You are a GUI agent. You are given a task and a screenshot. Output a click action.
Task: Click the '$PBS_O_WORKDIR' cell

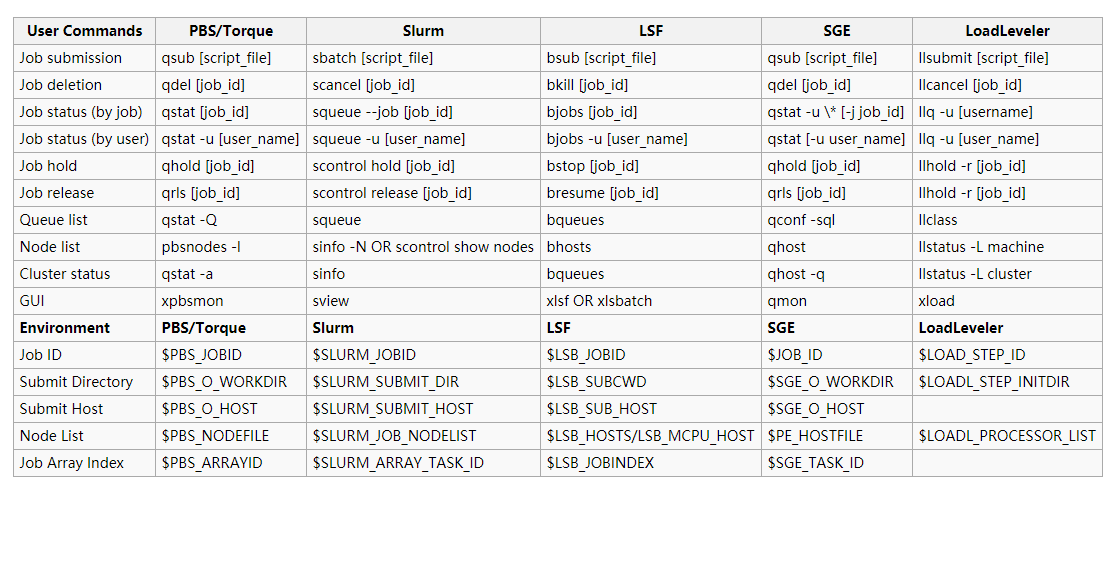210,382
